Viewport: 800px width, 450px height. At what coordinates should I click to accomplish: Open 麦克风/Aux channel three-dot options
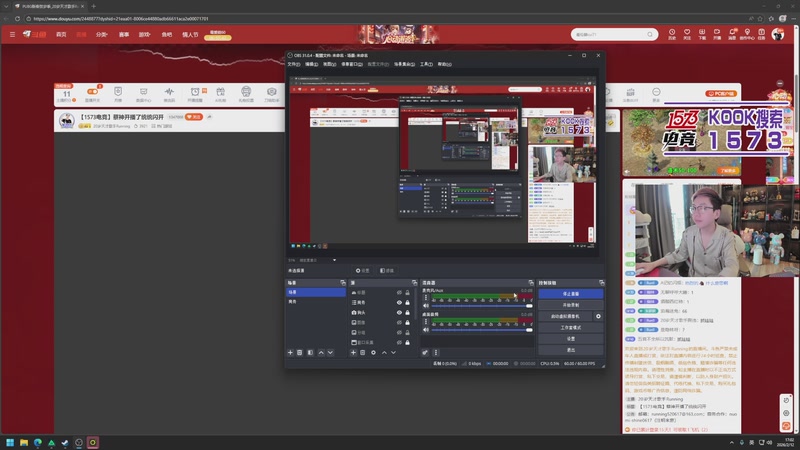(x=426, y=297)
